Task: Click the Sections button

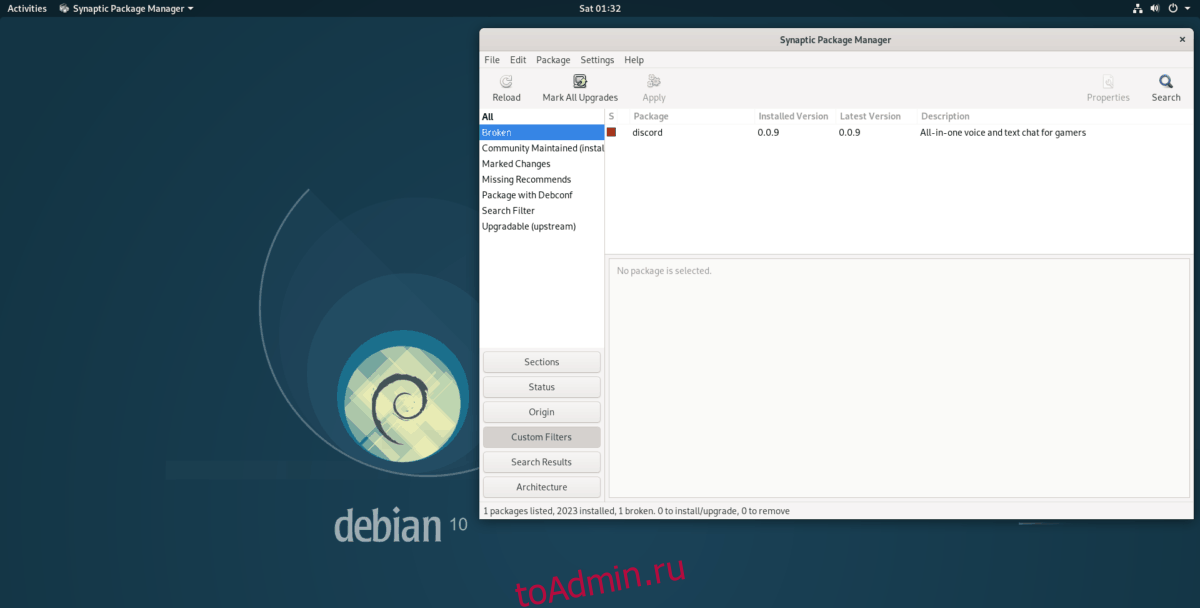Action: [x=541, y=362]
